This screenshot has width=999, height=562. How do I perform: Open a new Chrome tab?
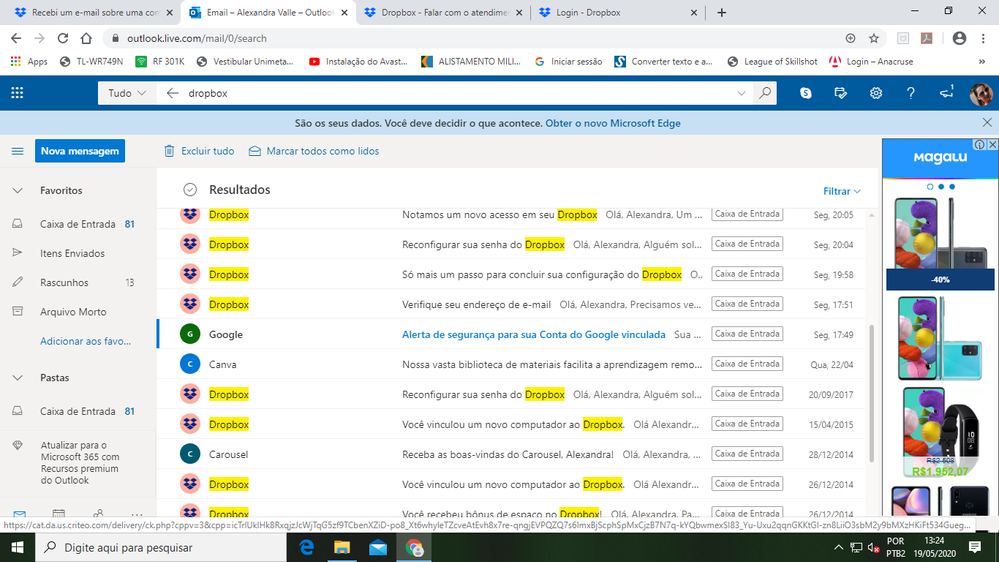pyautogui.click(x=721, y=12)
